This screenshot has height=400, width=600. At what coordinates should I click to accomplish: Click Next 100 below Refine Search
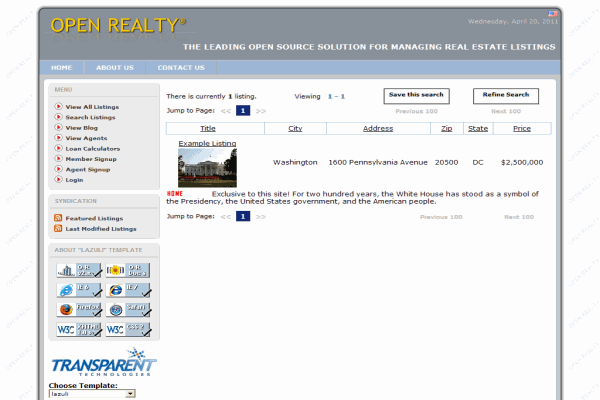[x=506, y=111]
